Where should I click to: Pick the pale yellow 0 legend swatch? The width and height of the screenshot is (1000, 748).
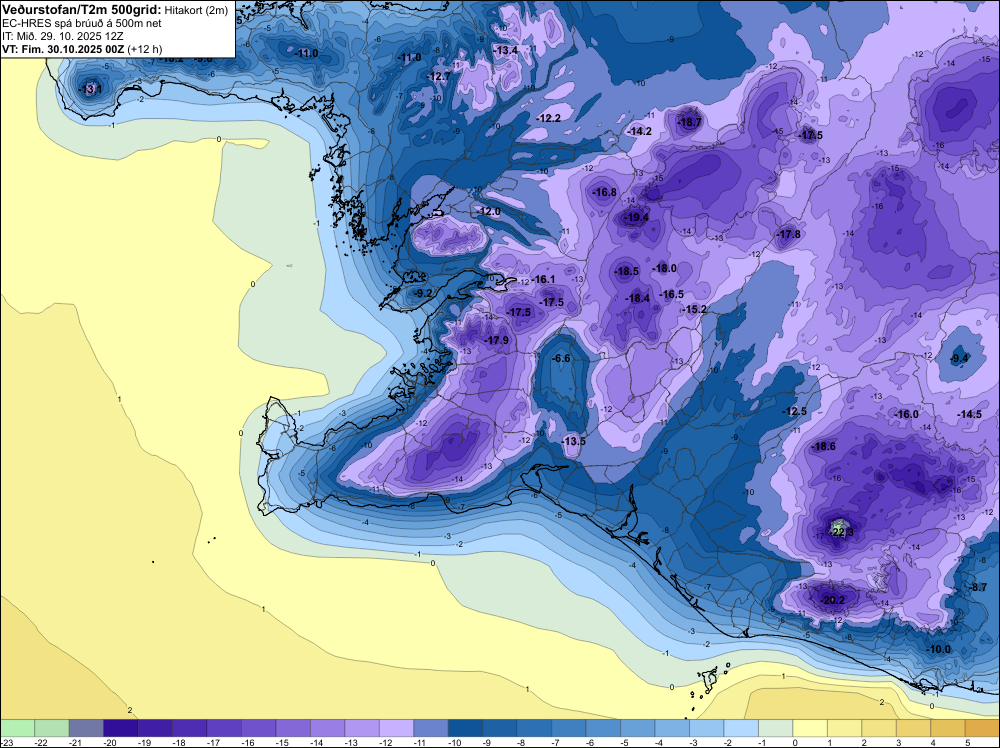click(x=809, y=728)
